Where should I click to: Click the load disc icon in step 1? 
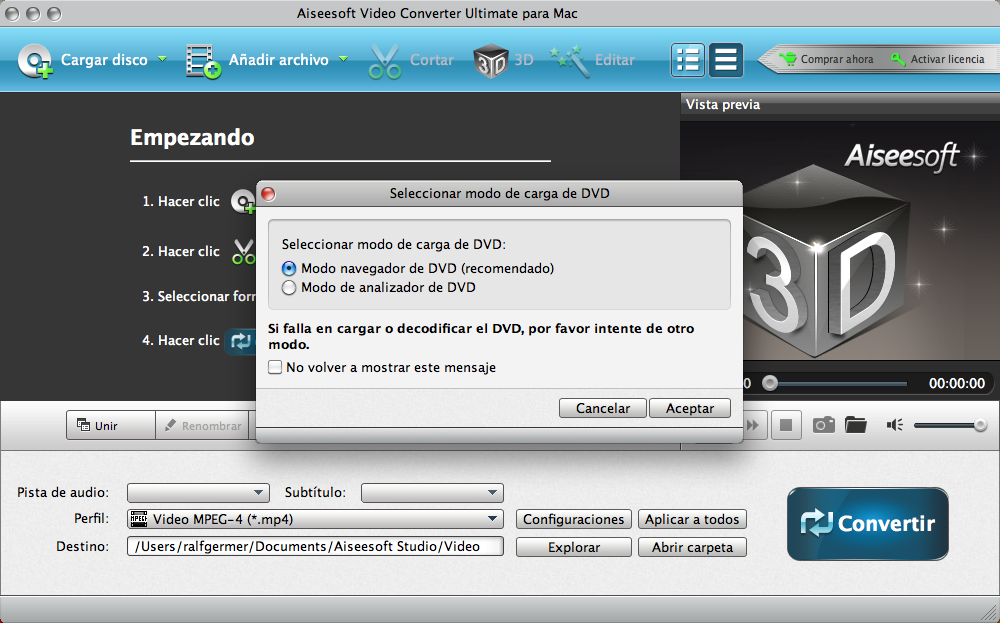tap(243, 202)
